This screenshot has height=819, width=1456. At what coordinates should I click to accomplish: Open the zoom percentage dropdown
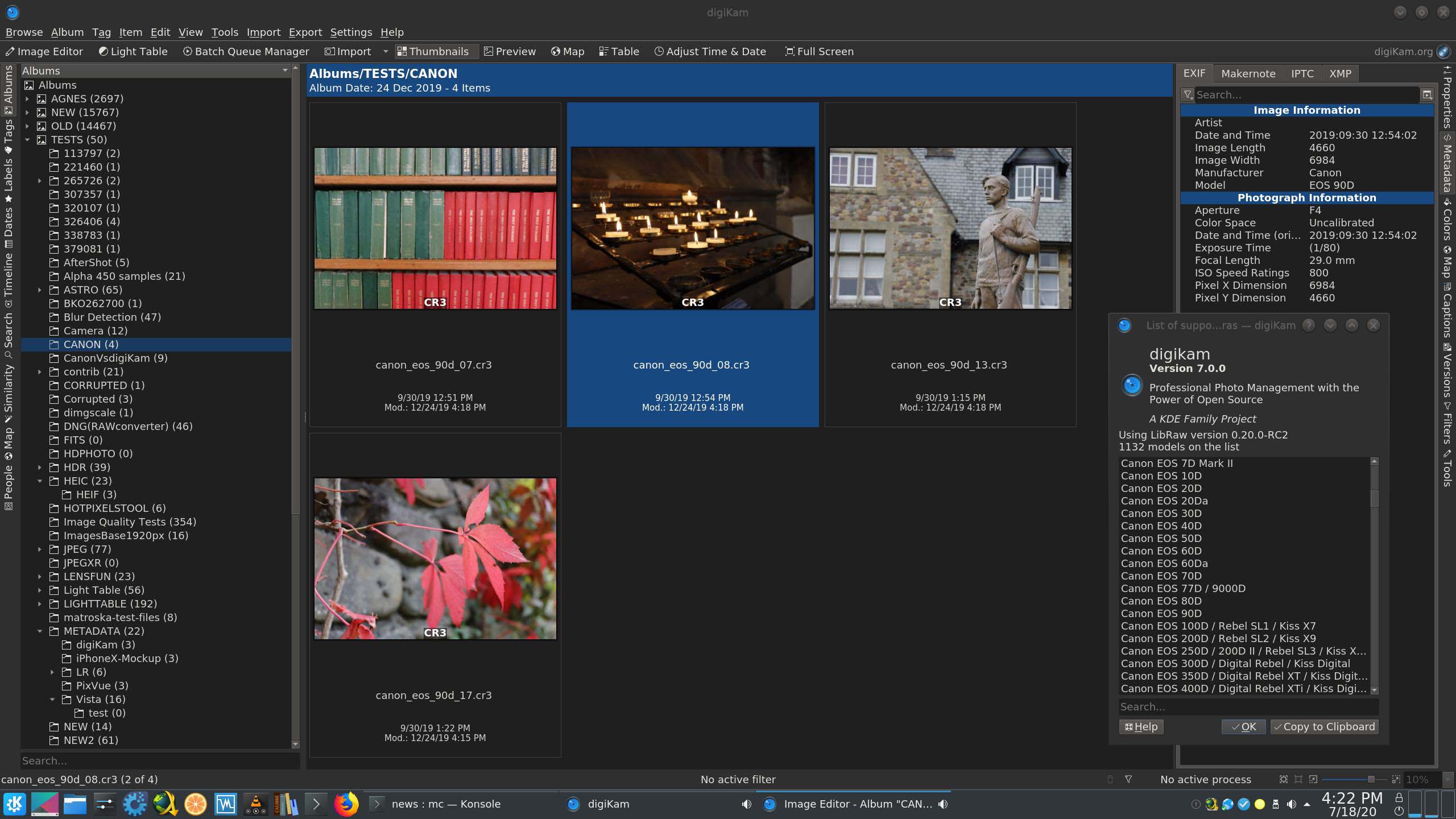pos(1447,780)
